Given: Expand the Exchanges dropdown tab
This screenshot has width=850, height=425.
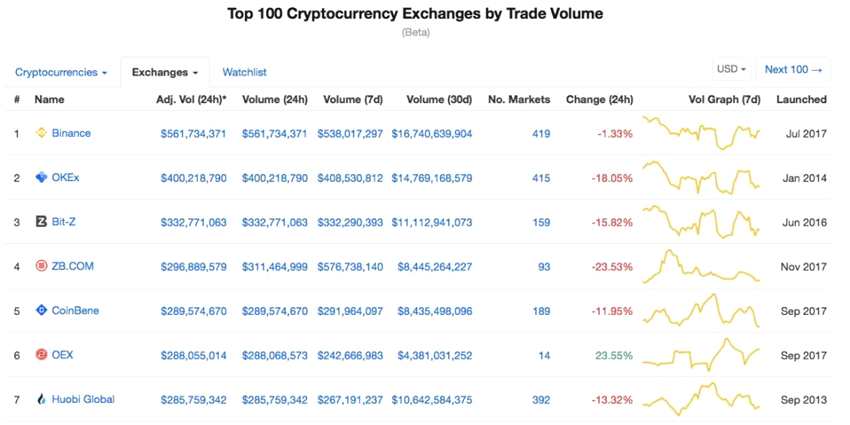Looking at the screenshot, I should [165, 72].
